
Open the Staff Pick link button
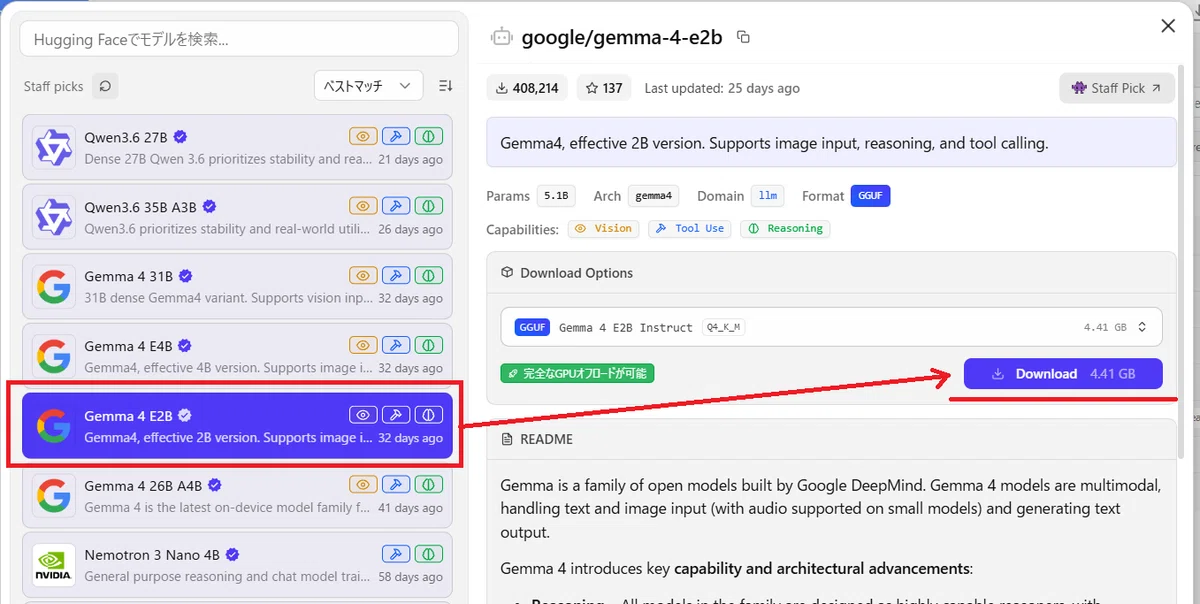[1116, 88]
